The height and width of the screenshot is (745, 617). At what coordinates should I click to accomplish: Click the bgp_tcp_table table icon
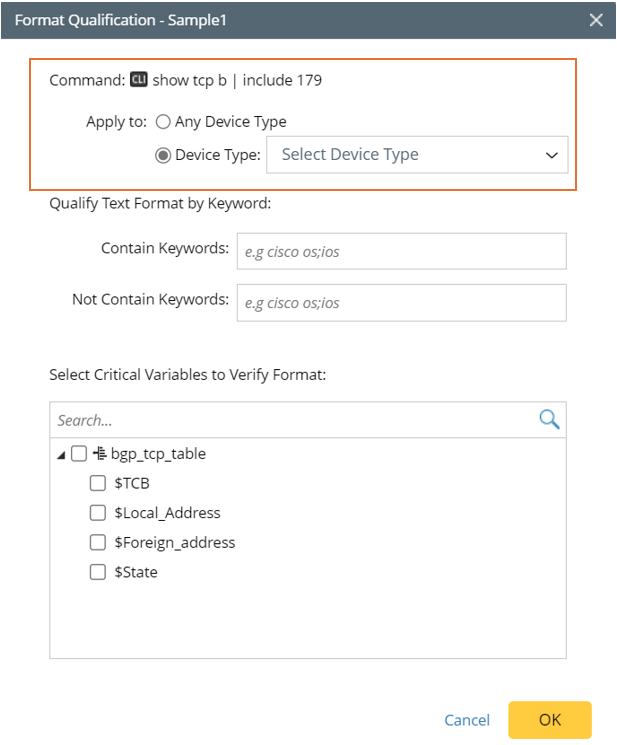pyautogui.click(x=99, y=454)
